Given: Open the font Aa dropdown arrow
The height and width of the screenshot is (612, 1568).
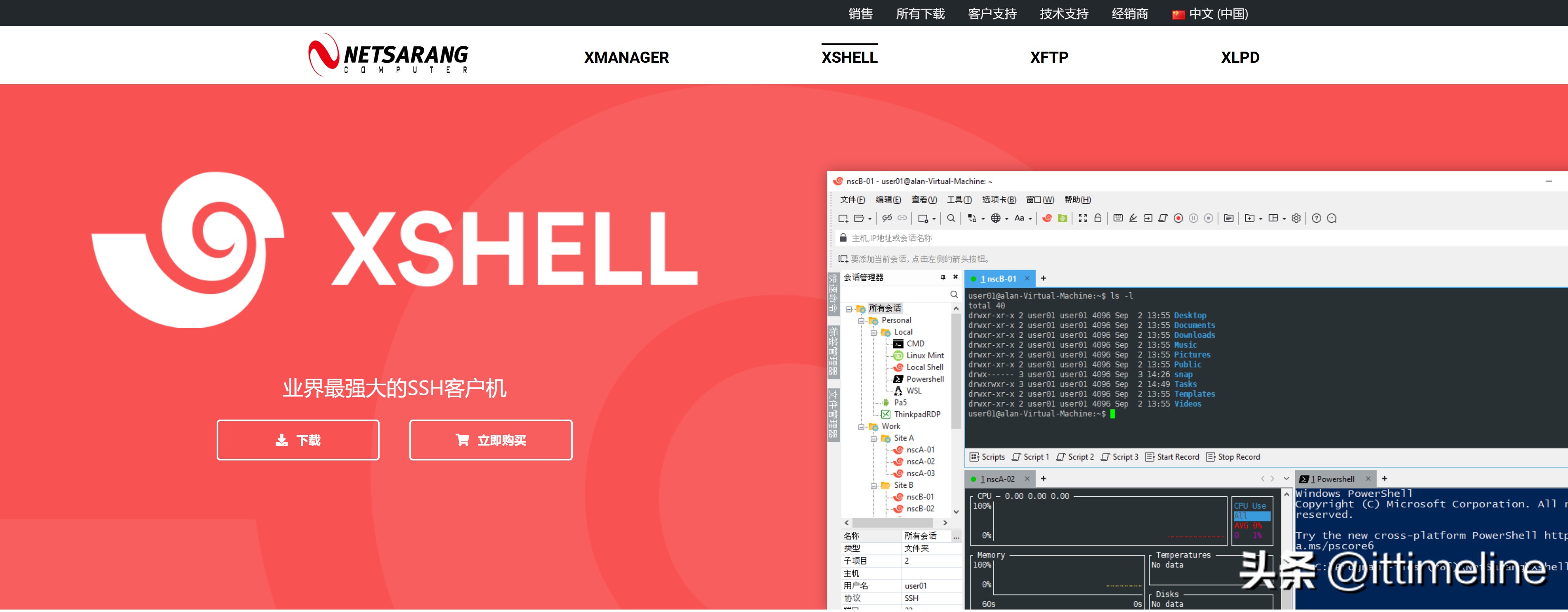Looking at the screenshot, I should point(1030,219).
